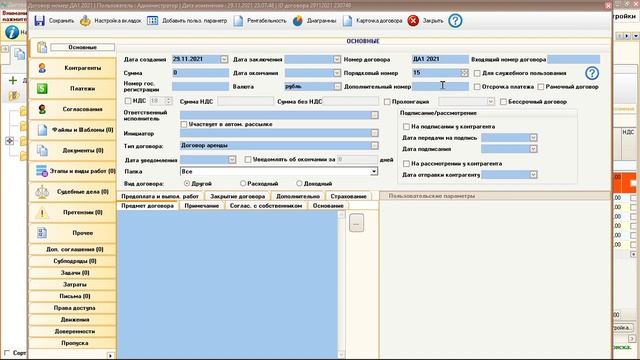Click the green Платежи icon

(x=42, y=89)
